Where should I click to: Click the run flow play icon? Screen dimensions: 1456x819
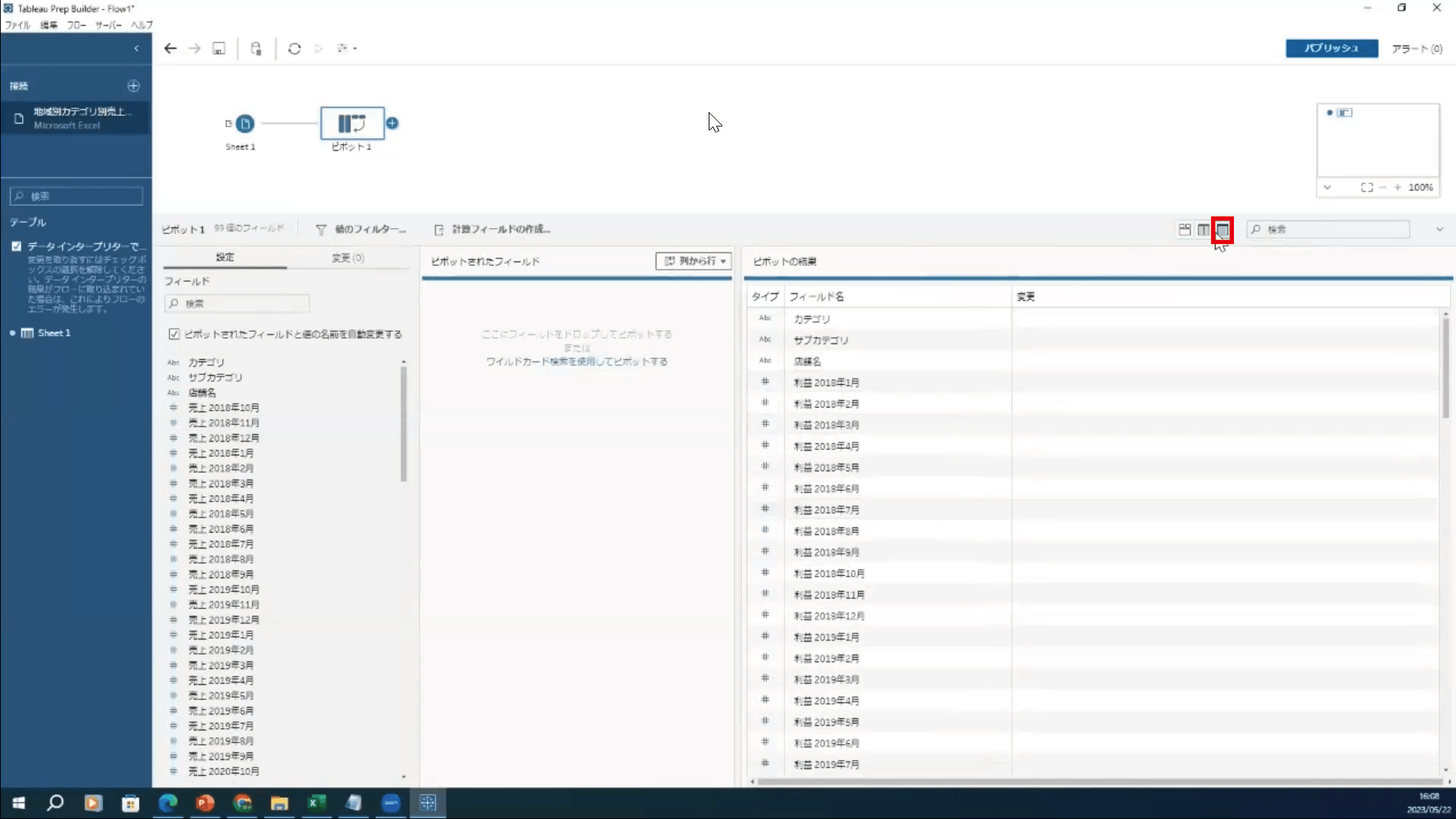318,48
